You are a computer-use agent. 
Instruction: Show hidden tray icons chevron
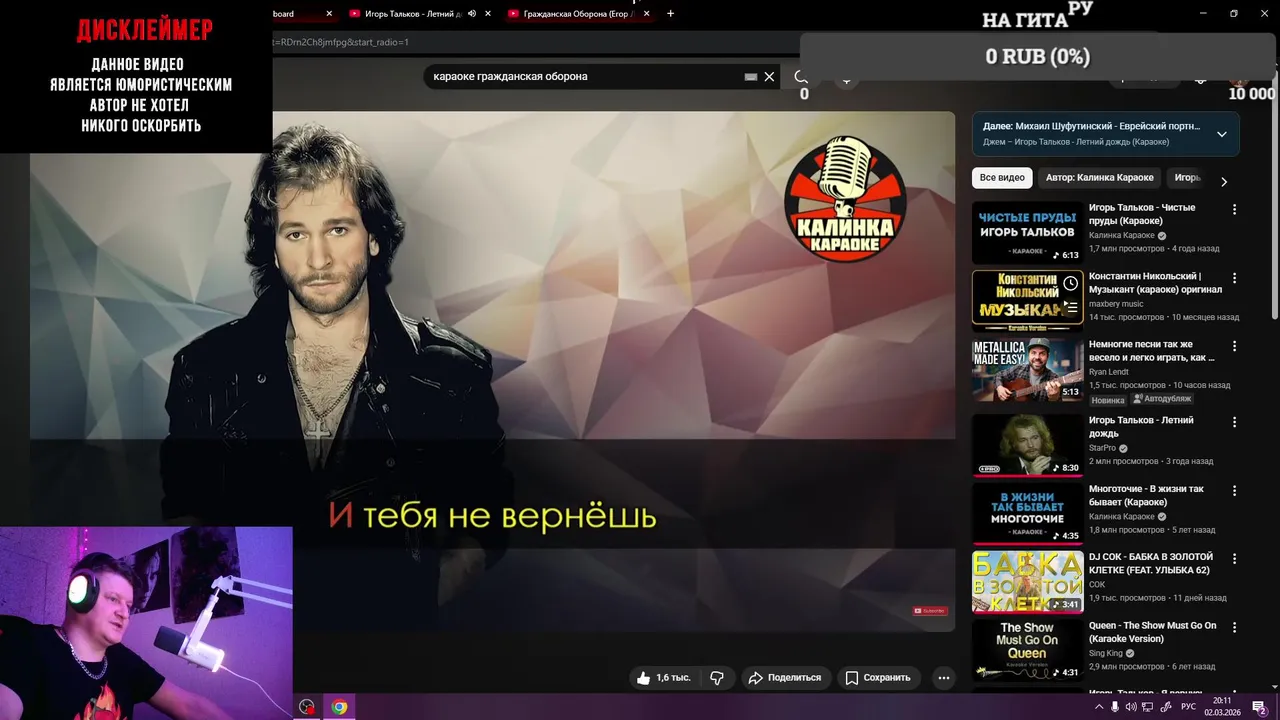click(x=1099, y=707)
